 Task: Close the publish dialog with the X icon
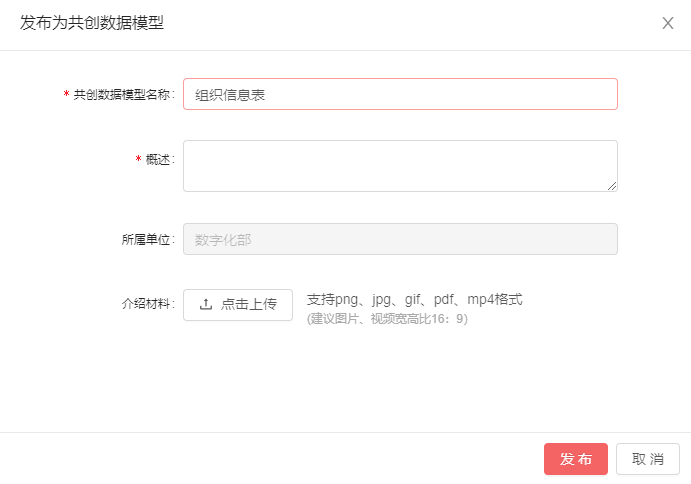668,23
